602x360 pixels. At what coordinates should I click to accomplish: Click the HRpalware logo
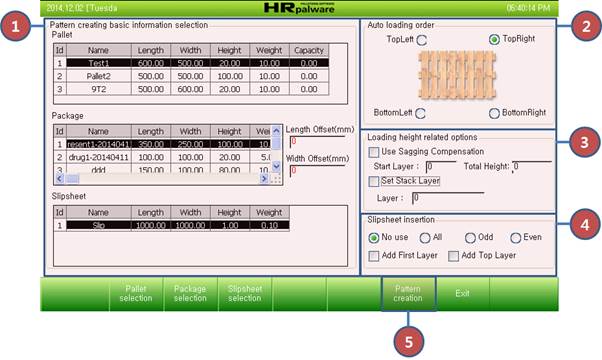coord(299,8)
